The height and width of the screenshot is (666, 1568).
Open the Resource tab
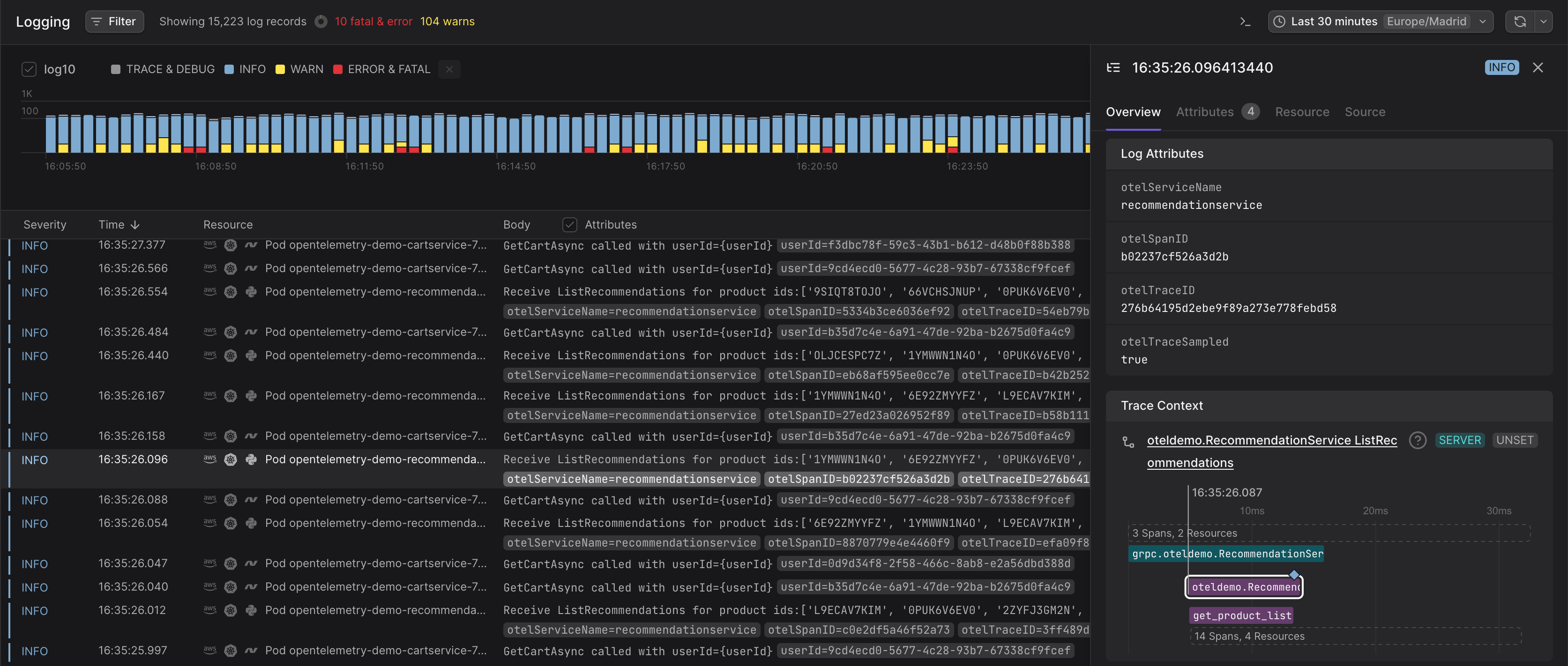point(1301,112)
